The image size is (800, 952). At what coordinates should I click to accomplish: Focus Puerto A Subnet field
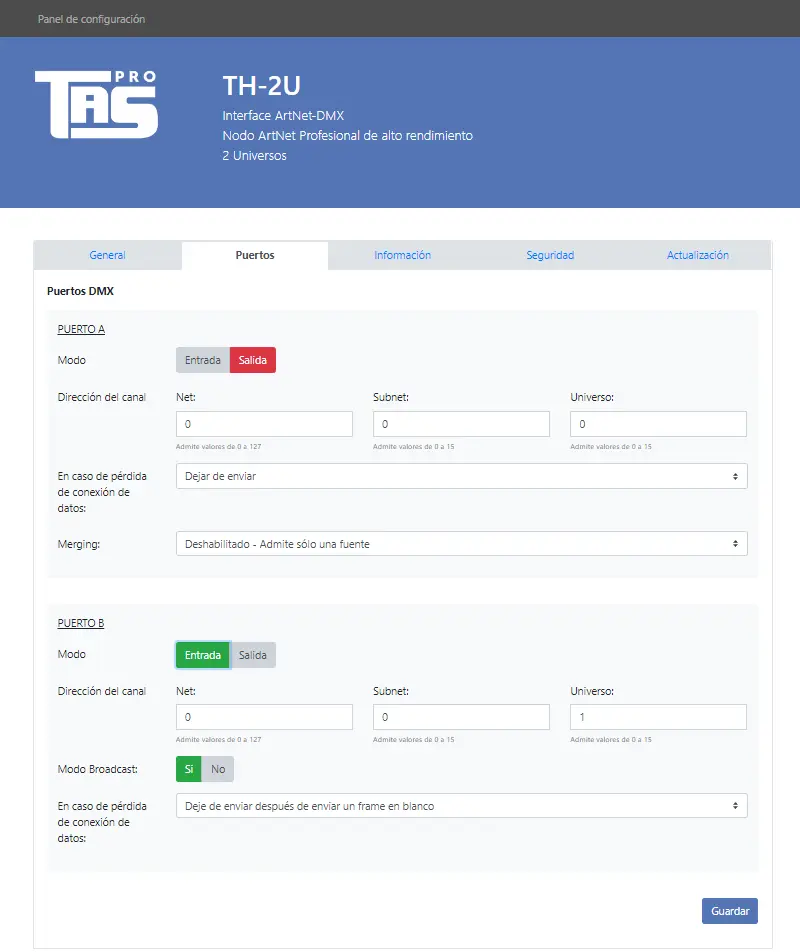click(461, 424)
